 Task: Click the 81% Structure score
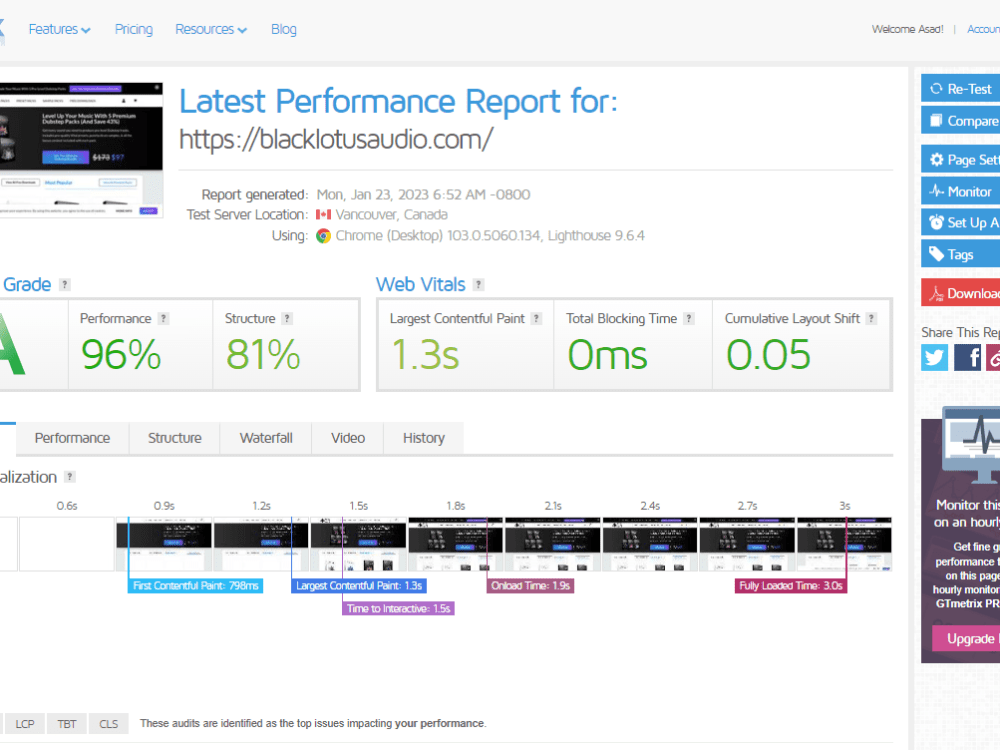pyautogui.click(x=263, y=355)
